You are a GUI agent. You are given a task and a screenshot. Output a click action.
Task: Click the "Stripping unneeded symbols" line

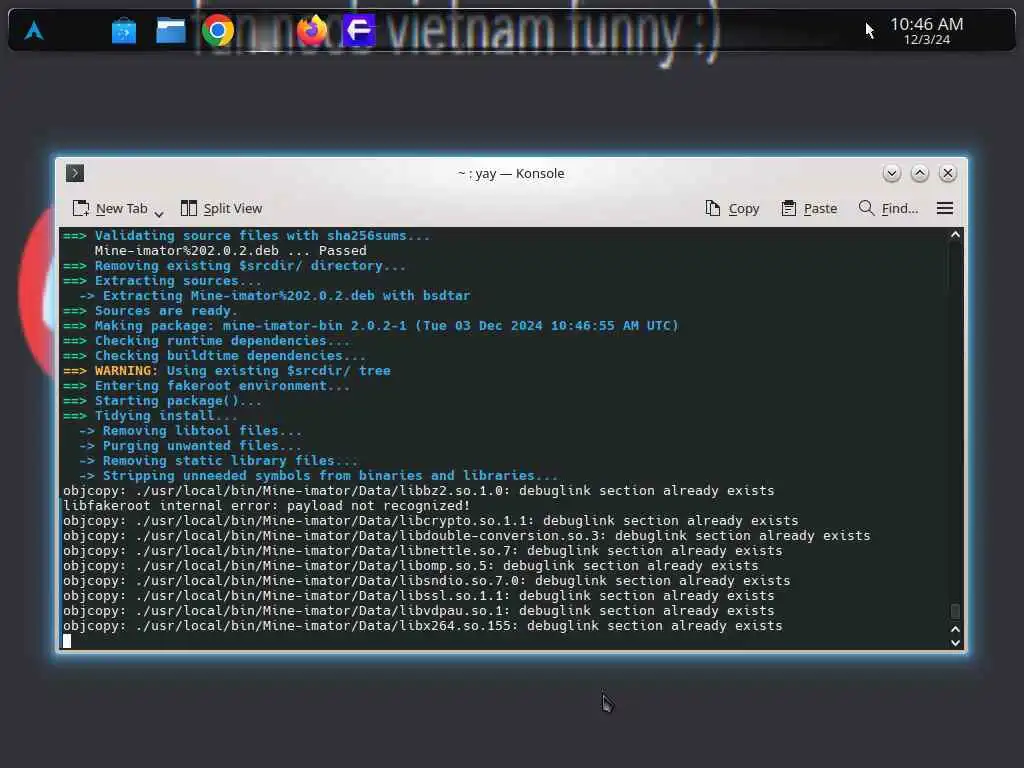tap(319, 476)
